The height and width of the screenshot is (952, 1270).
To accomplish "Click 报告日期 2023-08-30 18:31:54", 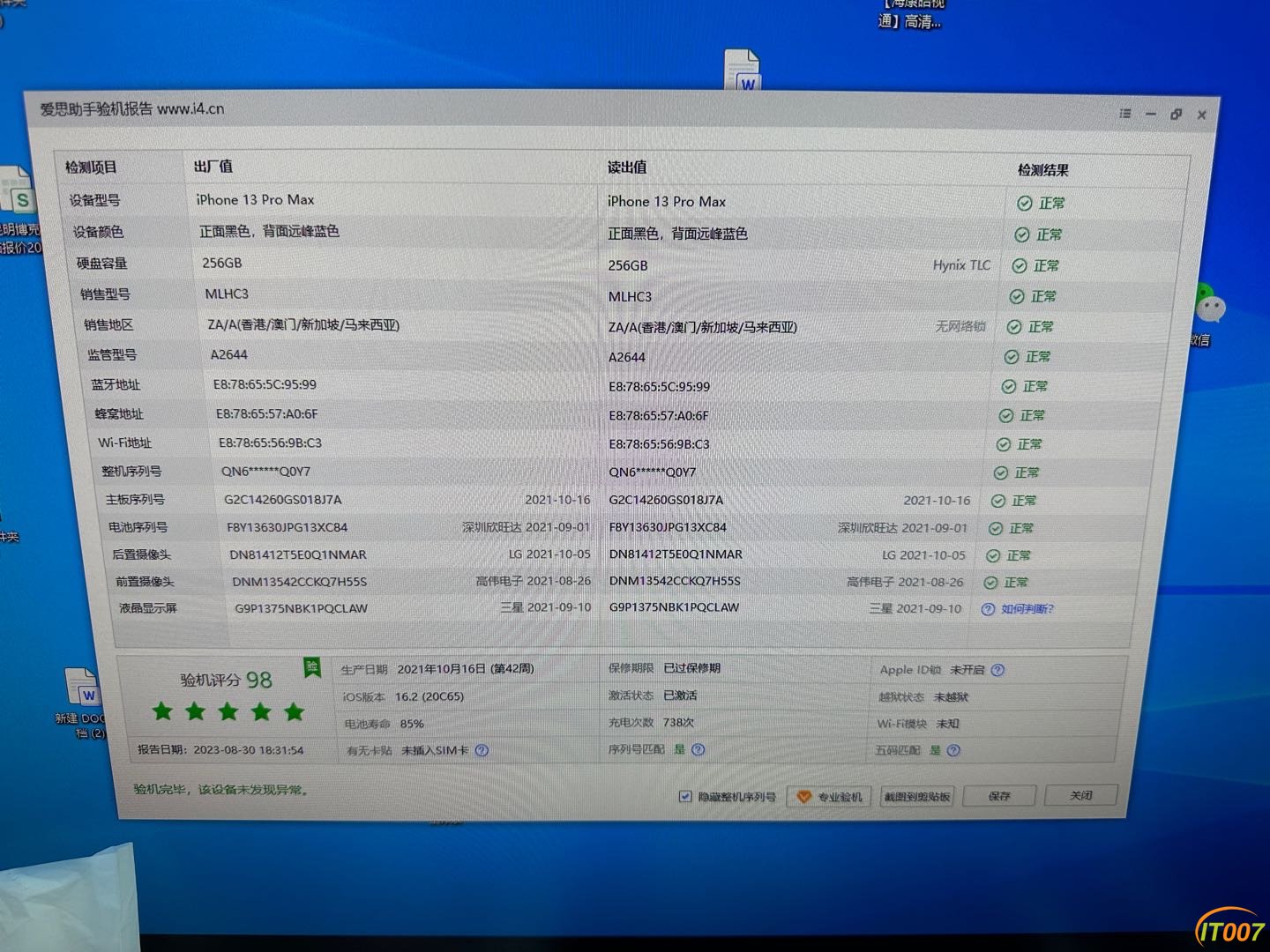I will coord(220,750).
